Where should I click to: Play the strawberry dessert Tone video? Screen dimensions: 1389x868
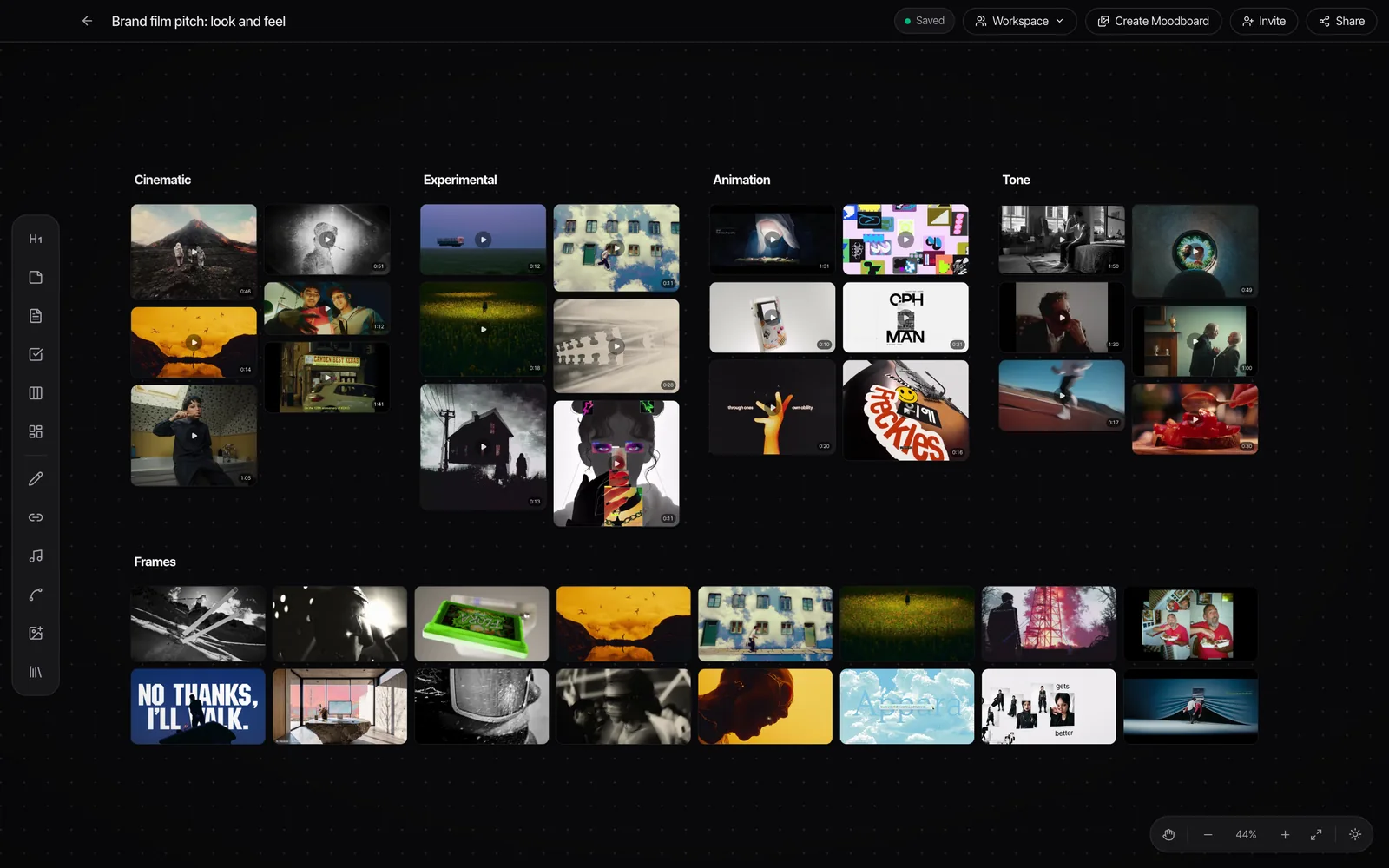coord(1195,419)
